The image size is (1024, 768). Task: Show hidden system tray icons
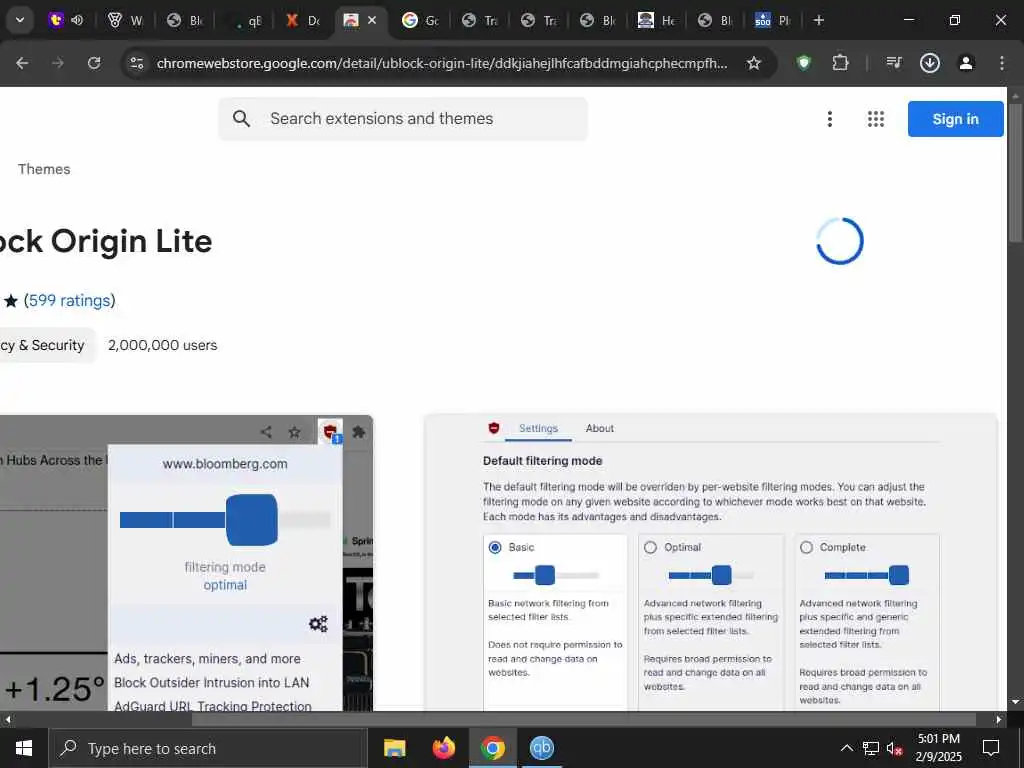click(x=846, y=748)
